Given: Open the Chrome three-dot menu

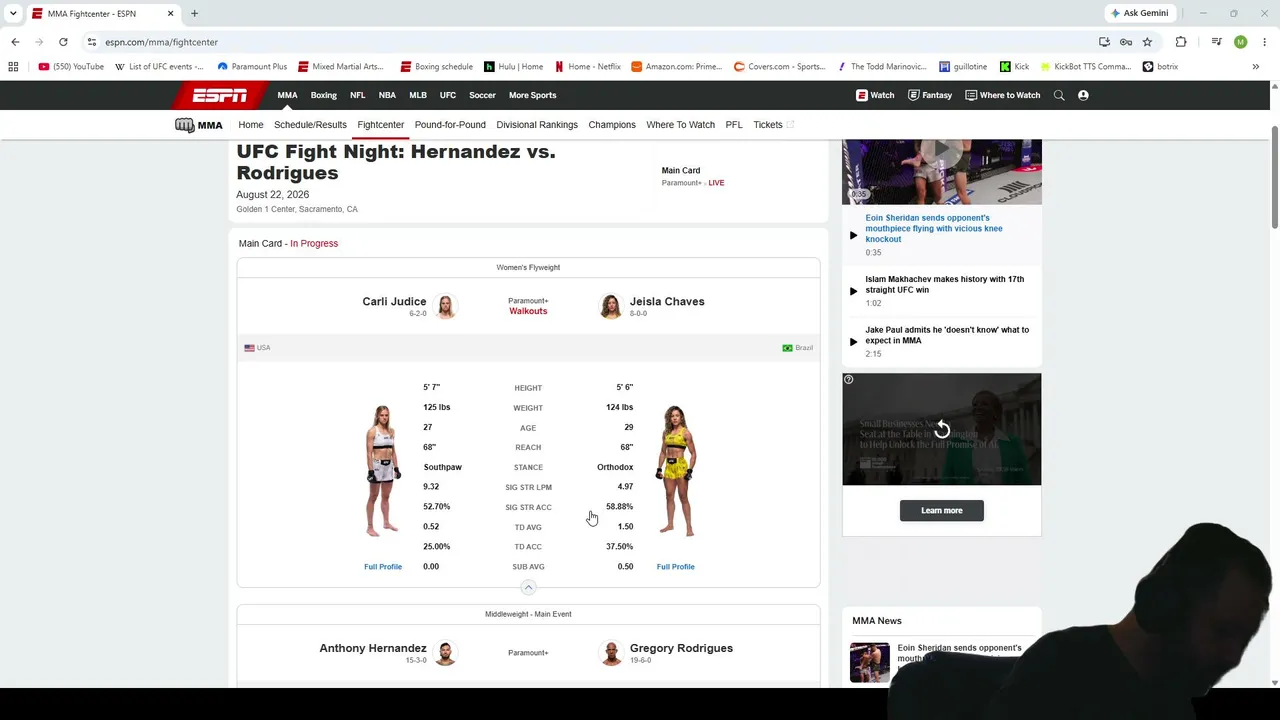Looking at the screenshot, I should [x=1265, y=42].
